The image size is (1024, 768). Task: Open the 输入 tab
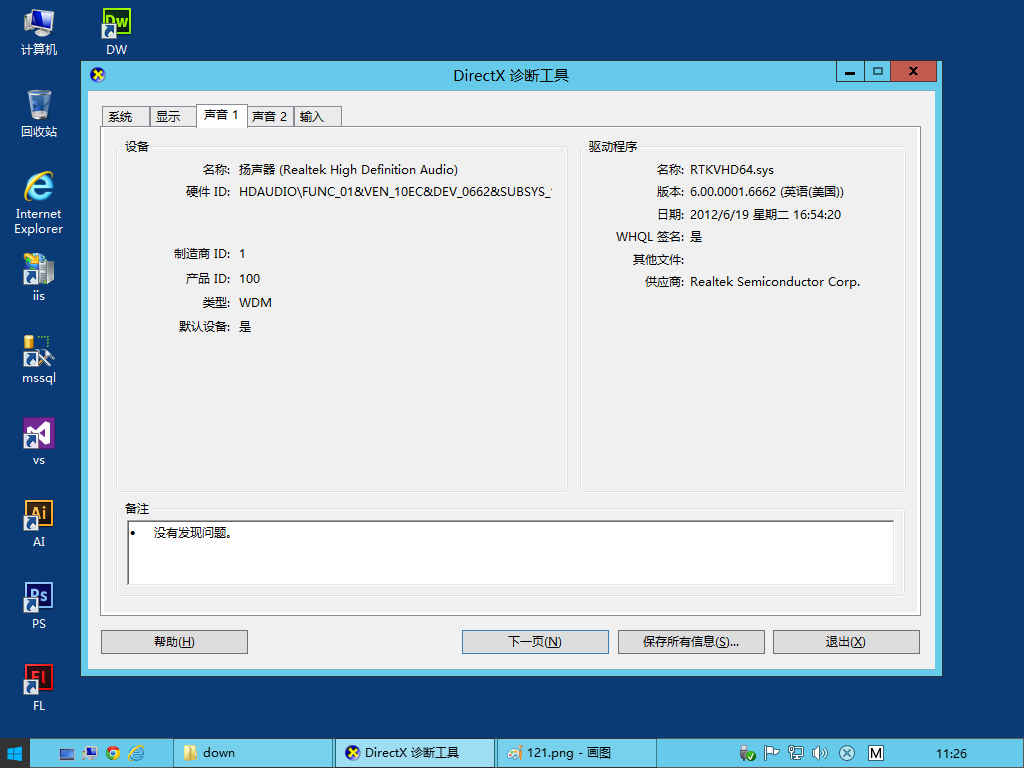(x=317, y=116)
